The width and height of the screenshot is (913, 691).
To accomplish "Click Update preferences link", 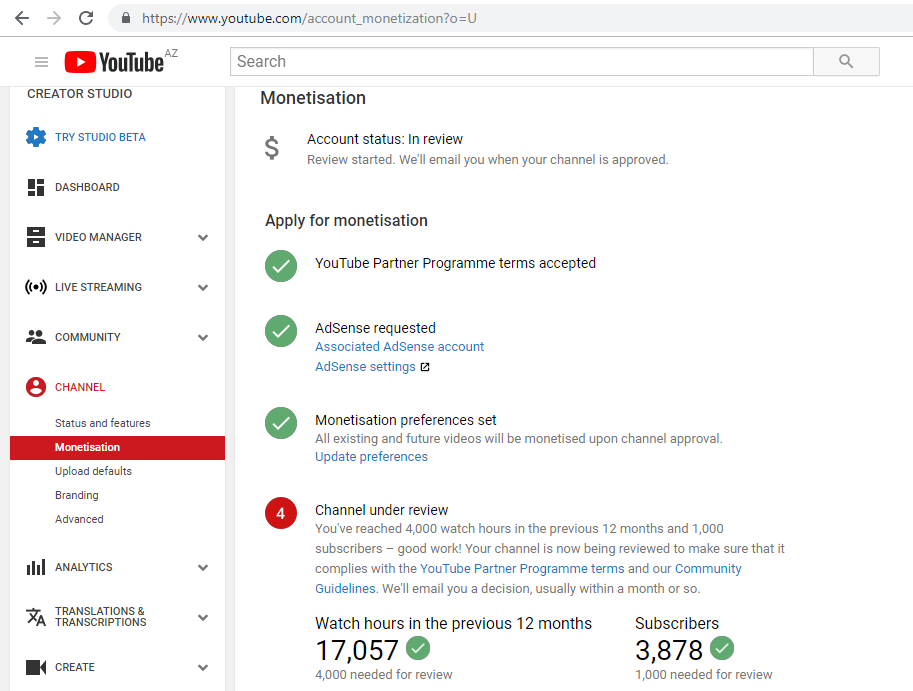I will pyautogui.click(x=371, y=457).
